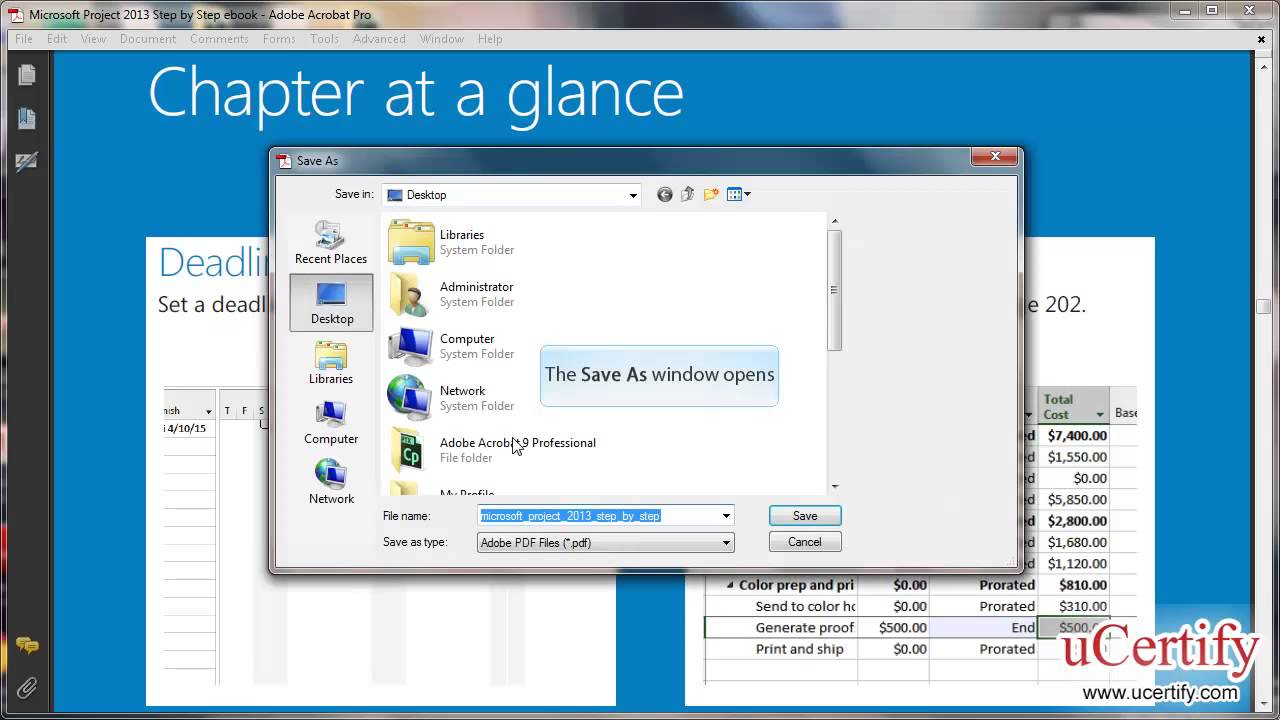Open the Bookmarks panel icon
The image size is (1280, 720).
tap(27, 118)
